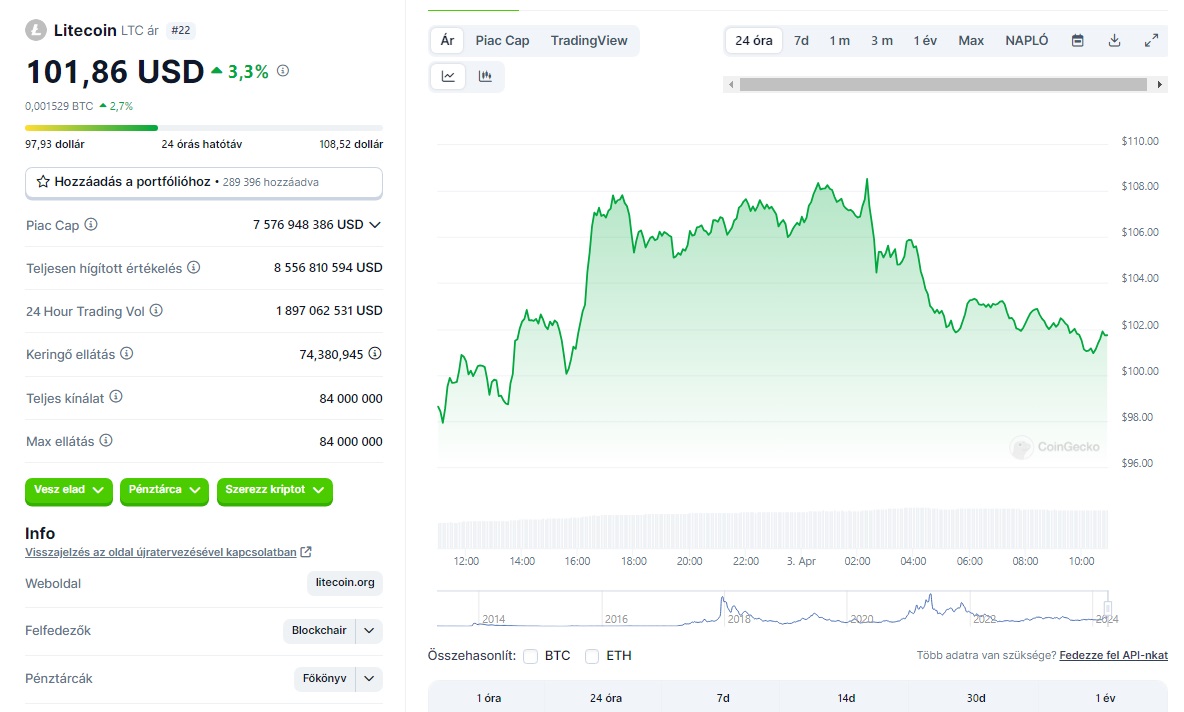The width and height of the screenshot is (1184, 712).
Task: Click the 8 556 810 594 USD value
Action: [328, 267]
